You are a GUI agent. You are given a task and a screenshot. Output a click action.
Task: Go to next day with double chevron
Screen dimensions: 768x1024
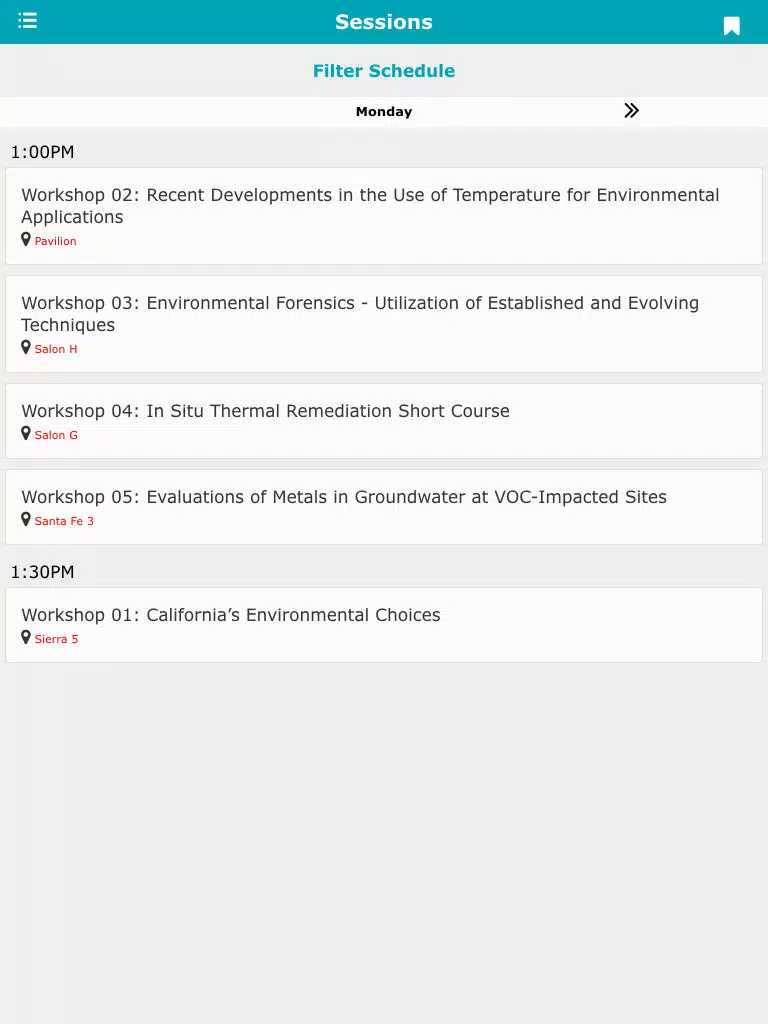[x=631, y=110]
